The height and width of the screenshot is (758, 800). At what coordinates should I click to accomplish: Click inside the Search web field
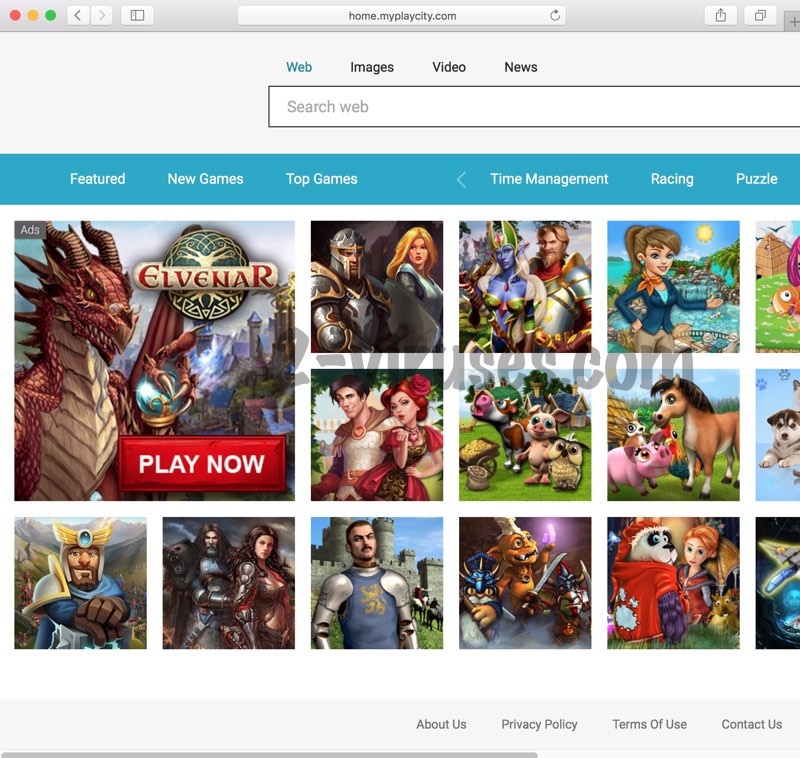click(x=450, y=106)
